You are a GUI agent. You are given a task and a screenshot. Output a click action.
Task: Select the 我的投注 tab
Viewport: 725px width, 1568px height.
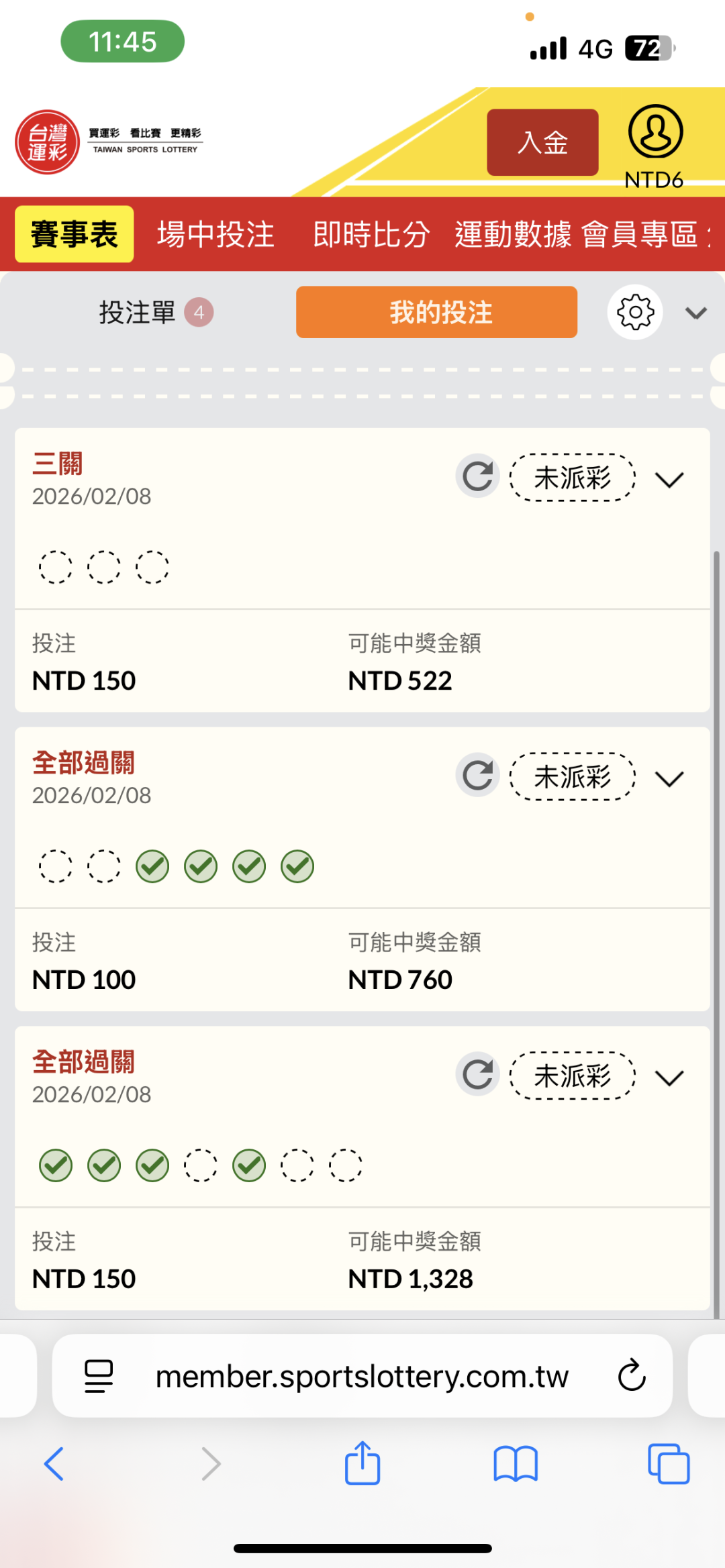436,312
